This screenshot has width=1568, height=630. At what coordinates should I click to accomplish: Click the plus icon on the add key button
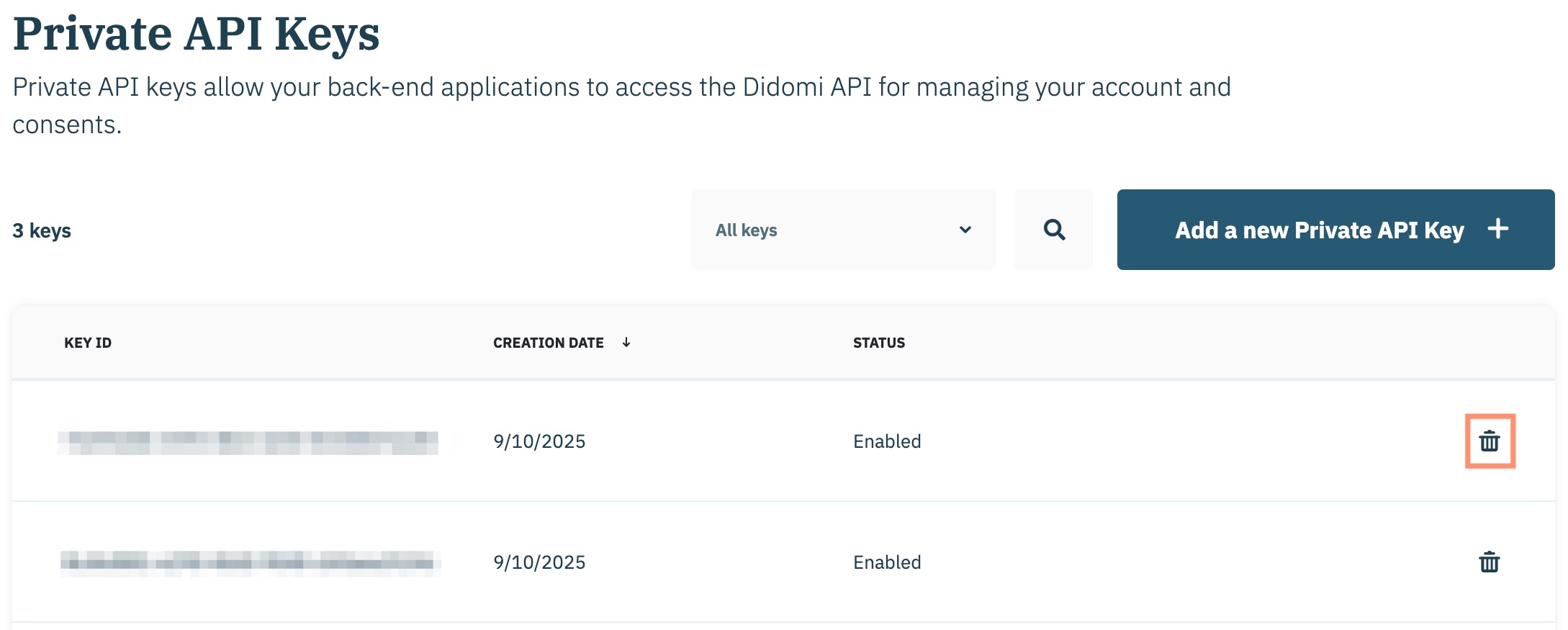(1497, 229)
